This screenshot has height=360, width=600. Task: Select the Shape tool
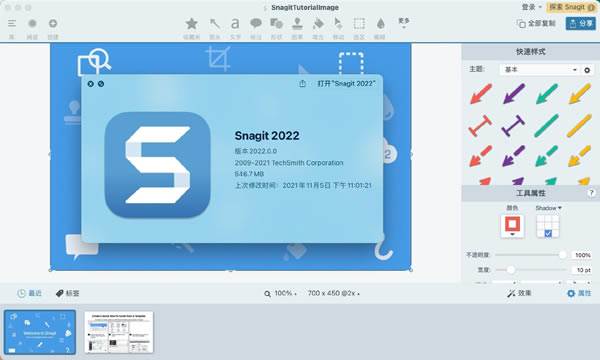[x=276, y=24]
